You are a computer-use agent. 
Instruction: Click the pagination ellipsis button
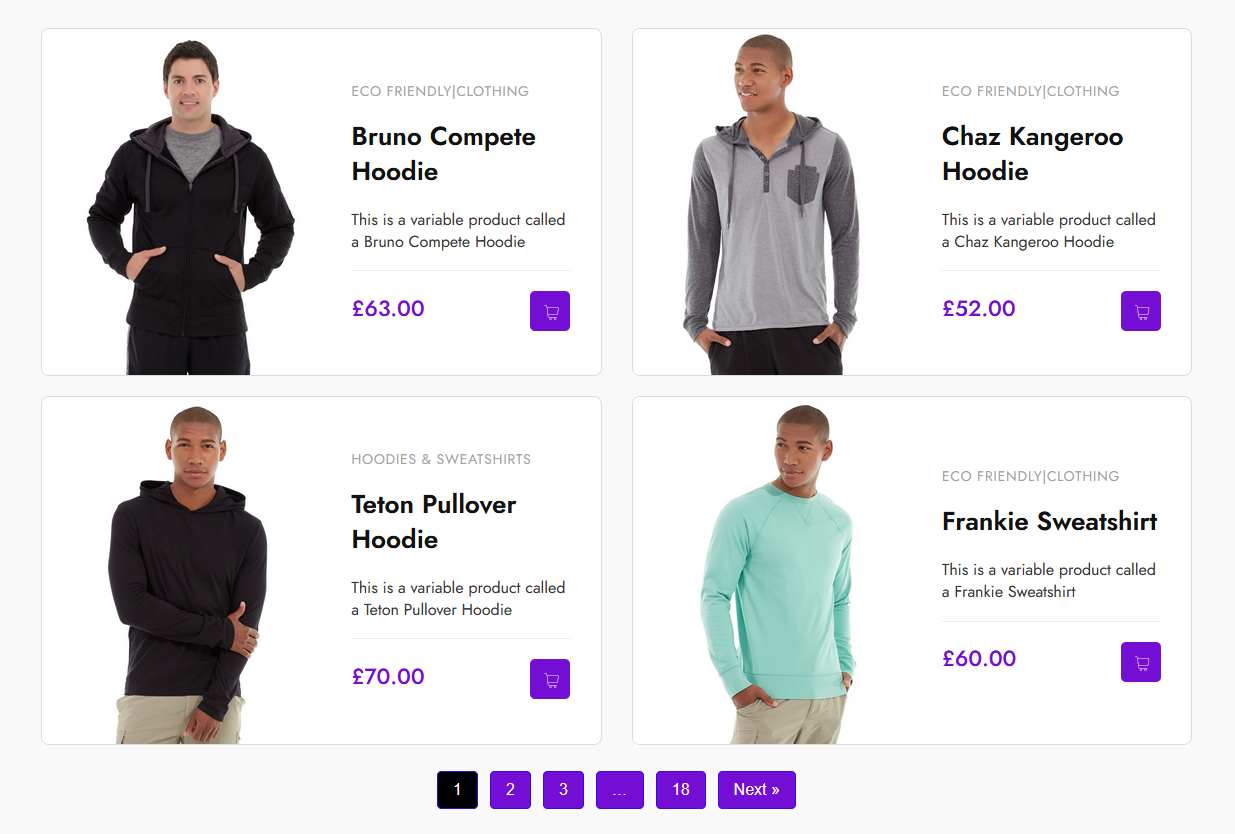click(x=620, y=790)
